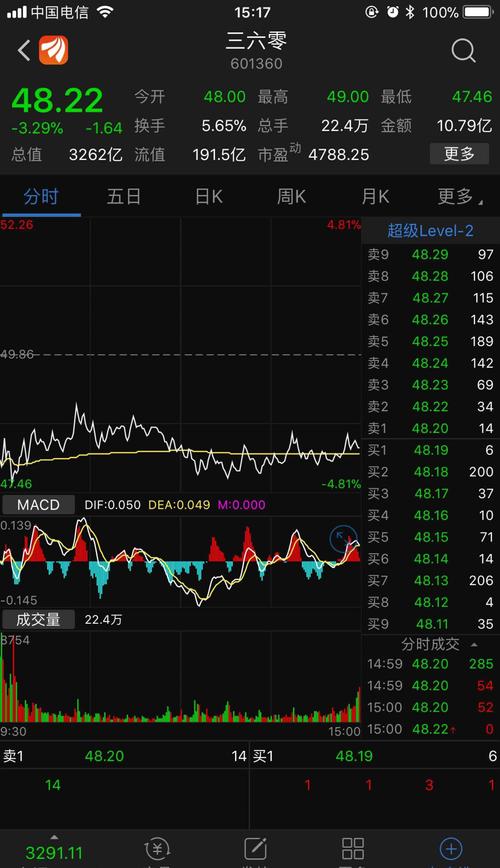Image resolution: width=500 pixels, height=868 pixels.
Task: Tap the 卖9 row at 48.29
Action: (430, 255)
